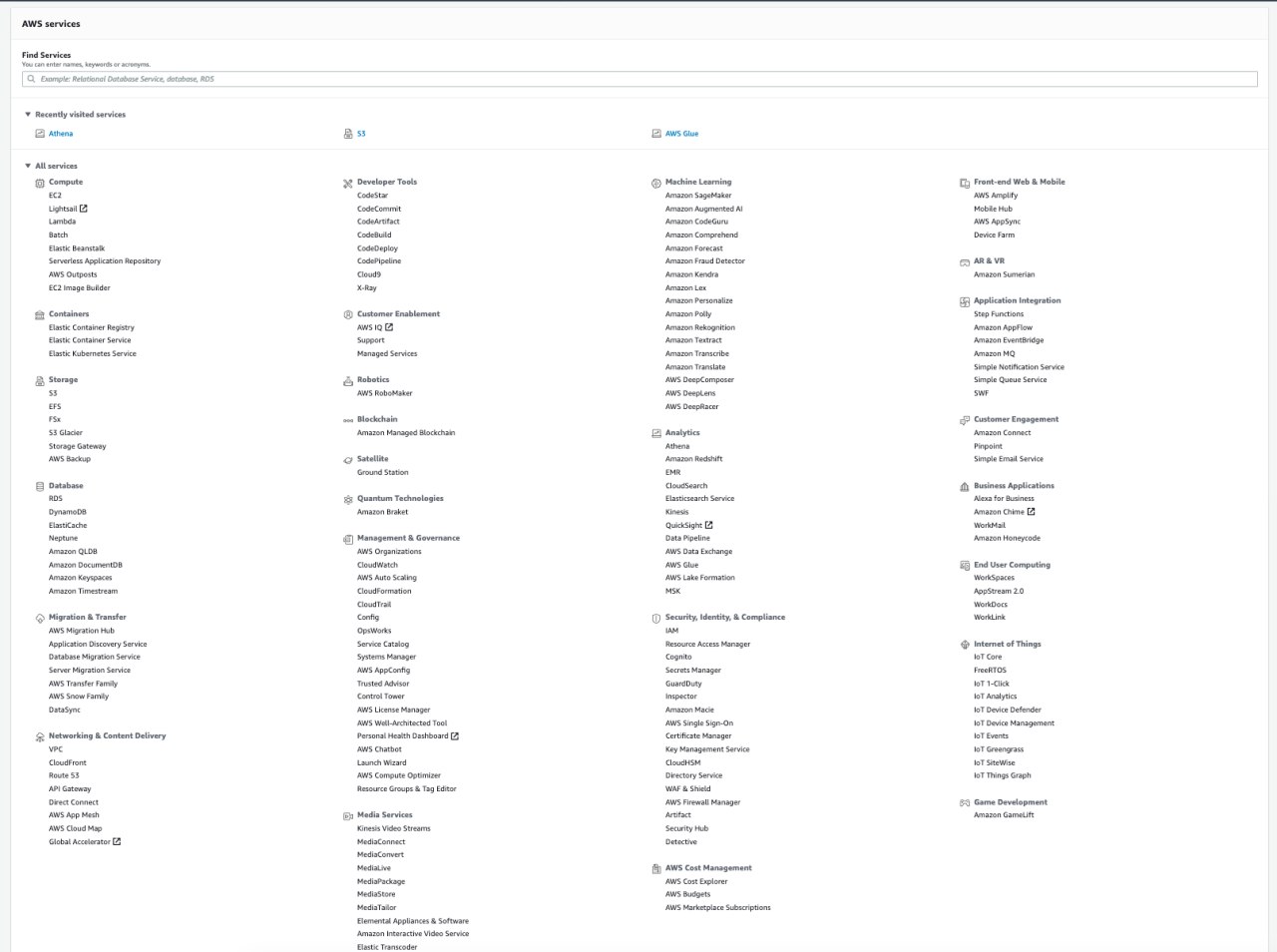Open Secrets Manager
Screen dimensions: 1277x952
coord(693,671)
